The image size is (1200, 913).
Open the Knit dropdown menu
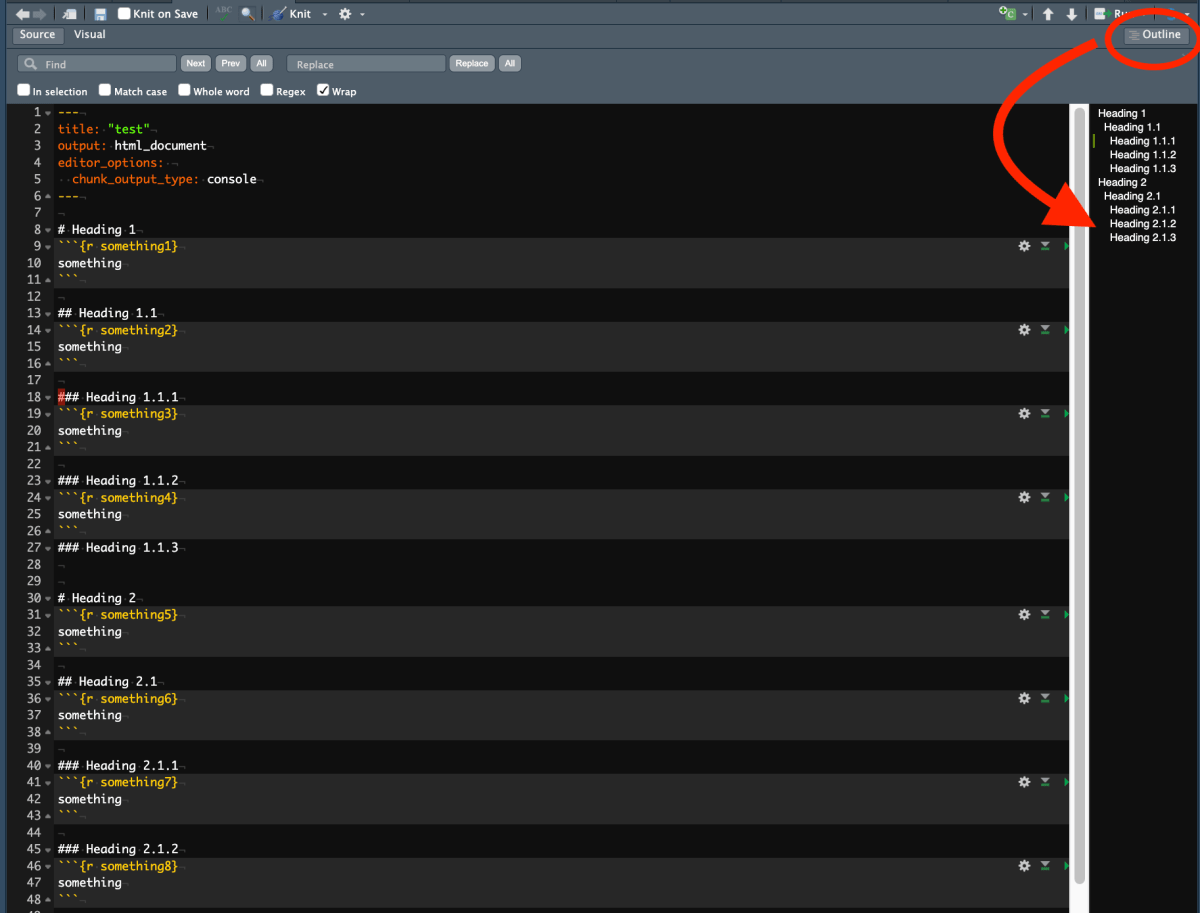click(x=324, y=13)
